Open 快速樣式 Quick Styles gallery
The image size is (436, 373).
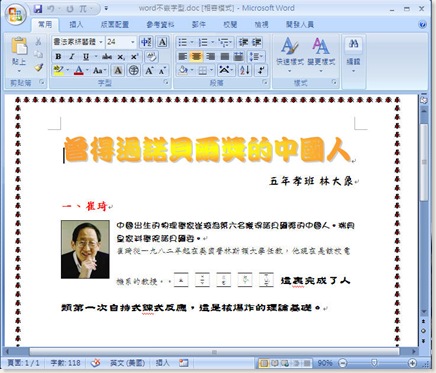point(290,54)
